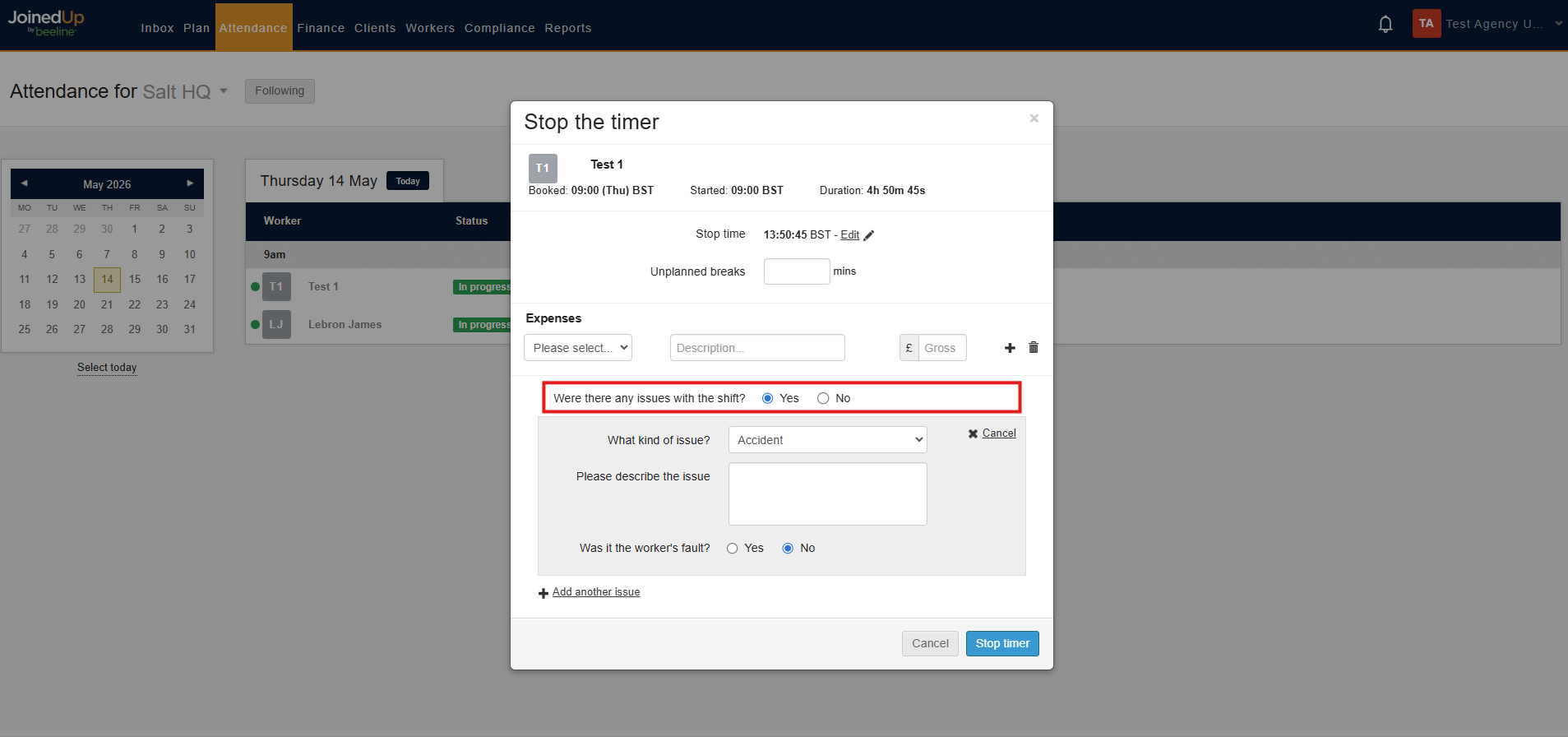Open the Test Agency user menu arrow

click(x=1558, y=24)
